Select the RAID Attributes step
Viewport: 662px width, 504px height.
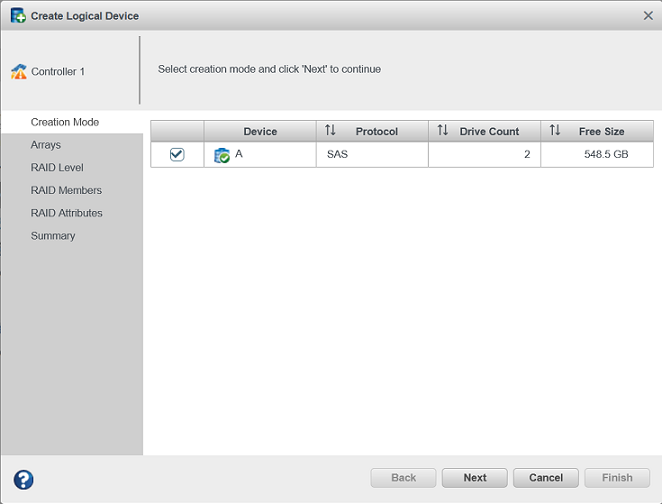[67, 213]
